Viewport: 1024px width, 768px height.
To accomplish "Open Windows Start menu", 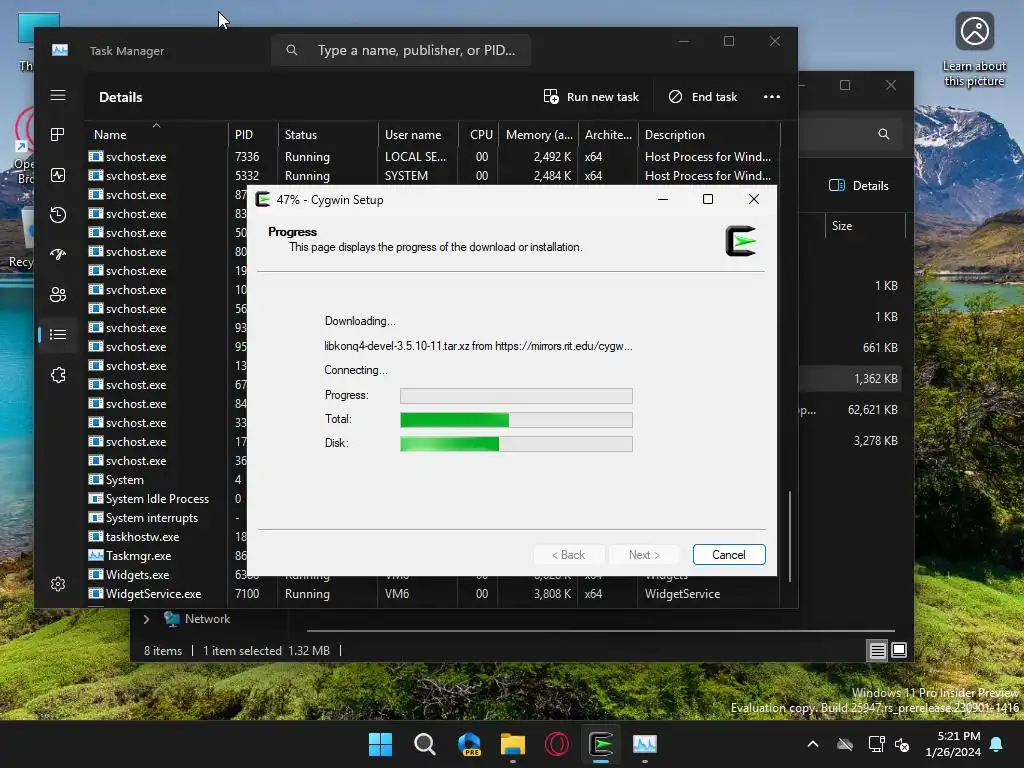I will click(x=380, y=744).
